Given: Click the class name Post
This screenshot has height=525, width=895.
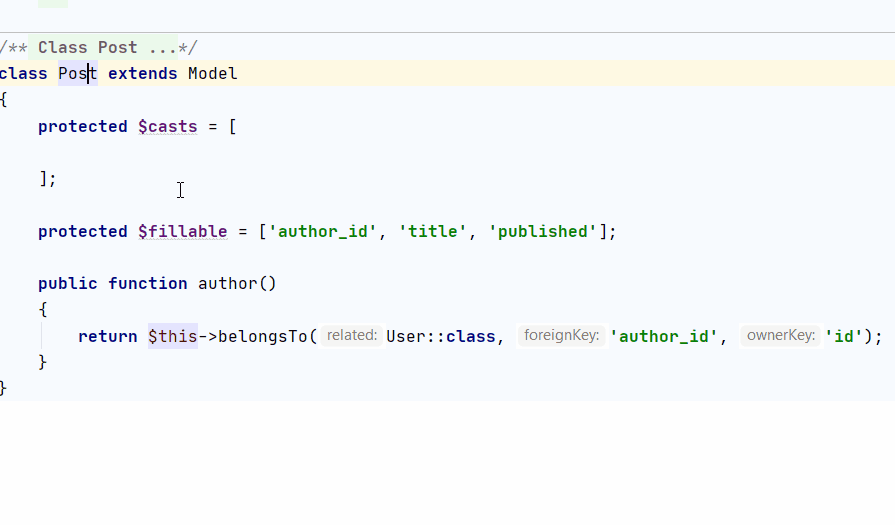Looking at the screenshot, I should 78,74.
